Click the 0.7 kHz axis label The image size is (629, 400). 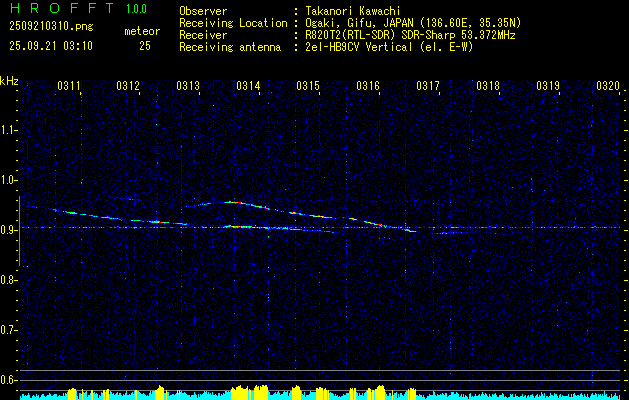tap(8, 331)
